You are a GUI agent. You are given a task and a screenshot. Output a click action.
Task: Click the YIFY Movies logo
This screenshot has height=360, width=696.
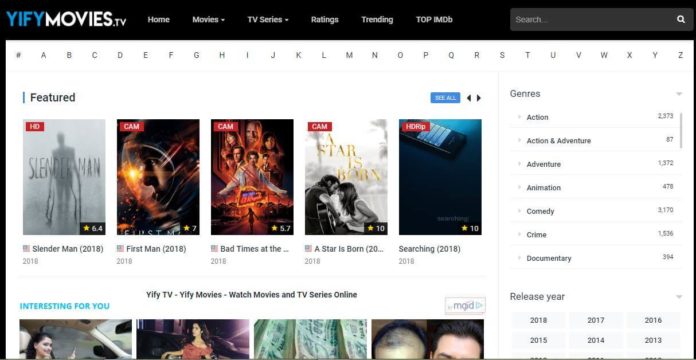point(66,19)
